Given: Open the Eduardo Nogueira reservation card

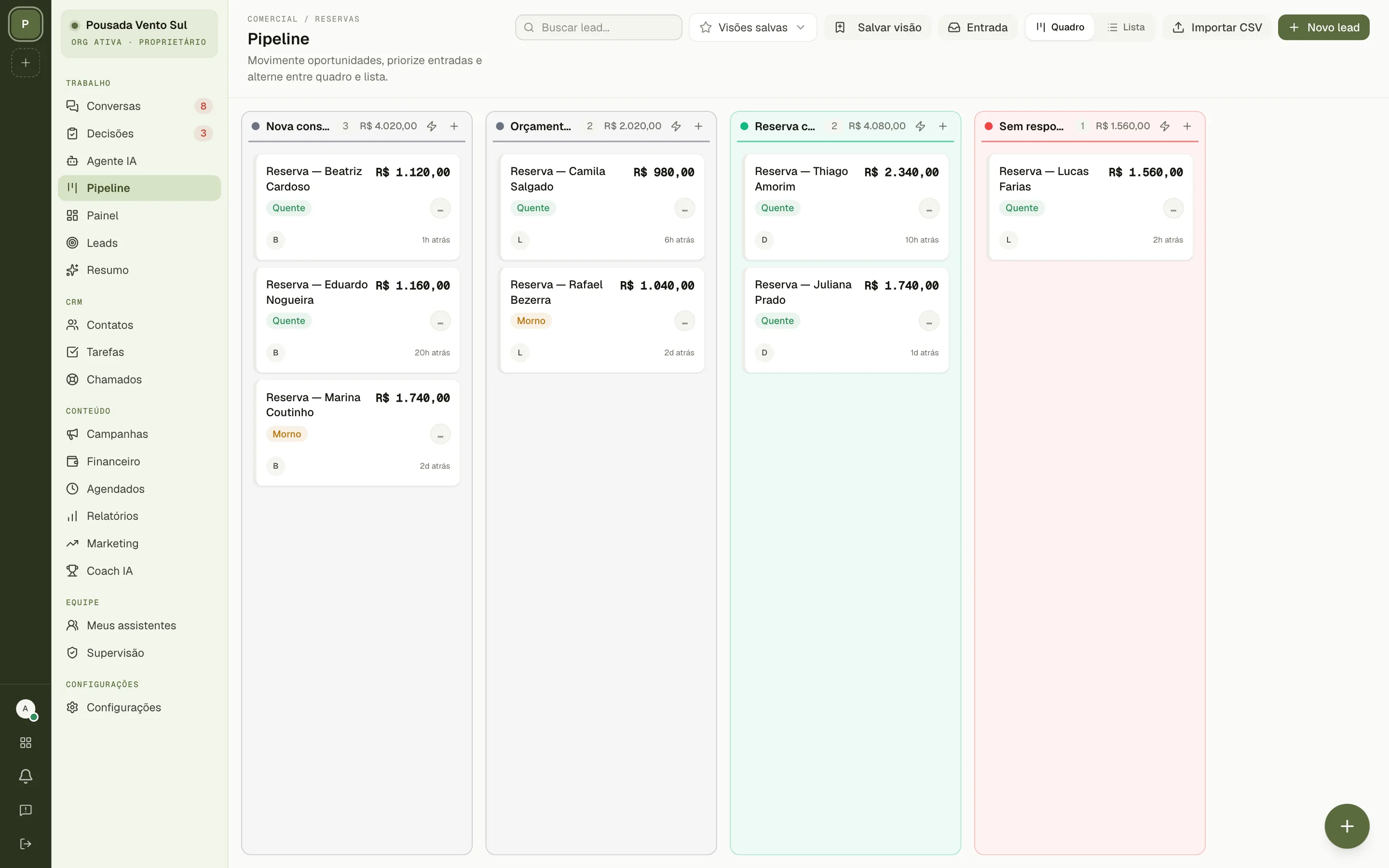Looking at the screenshot, I should pyautogui.click(x=357, y=320).
